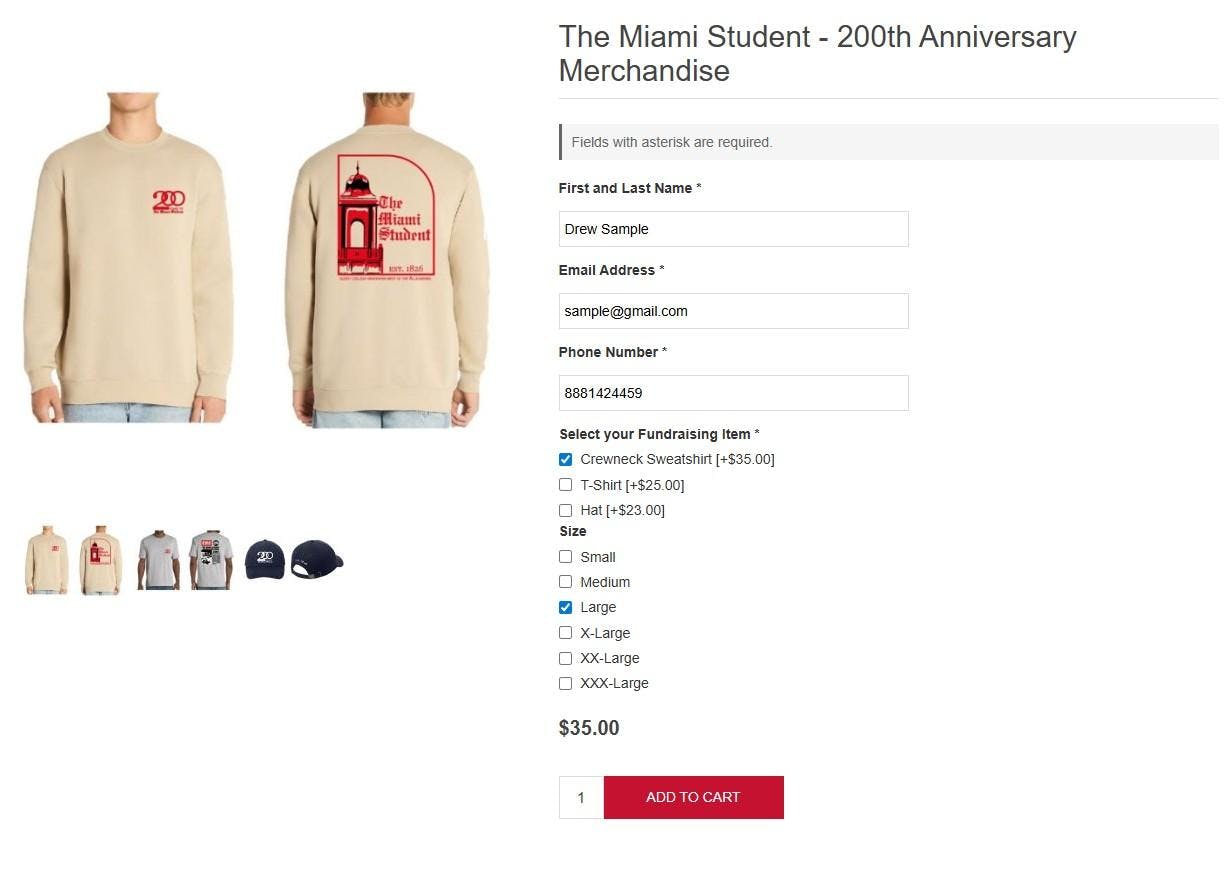The height and width of the screenshot is (880, 1228).
Task: Uncheck the Large size checkbox
Action: pyautogui.click(x=566, y=608)
